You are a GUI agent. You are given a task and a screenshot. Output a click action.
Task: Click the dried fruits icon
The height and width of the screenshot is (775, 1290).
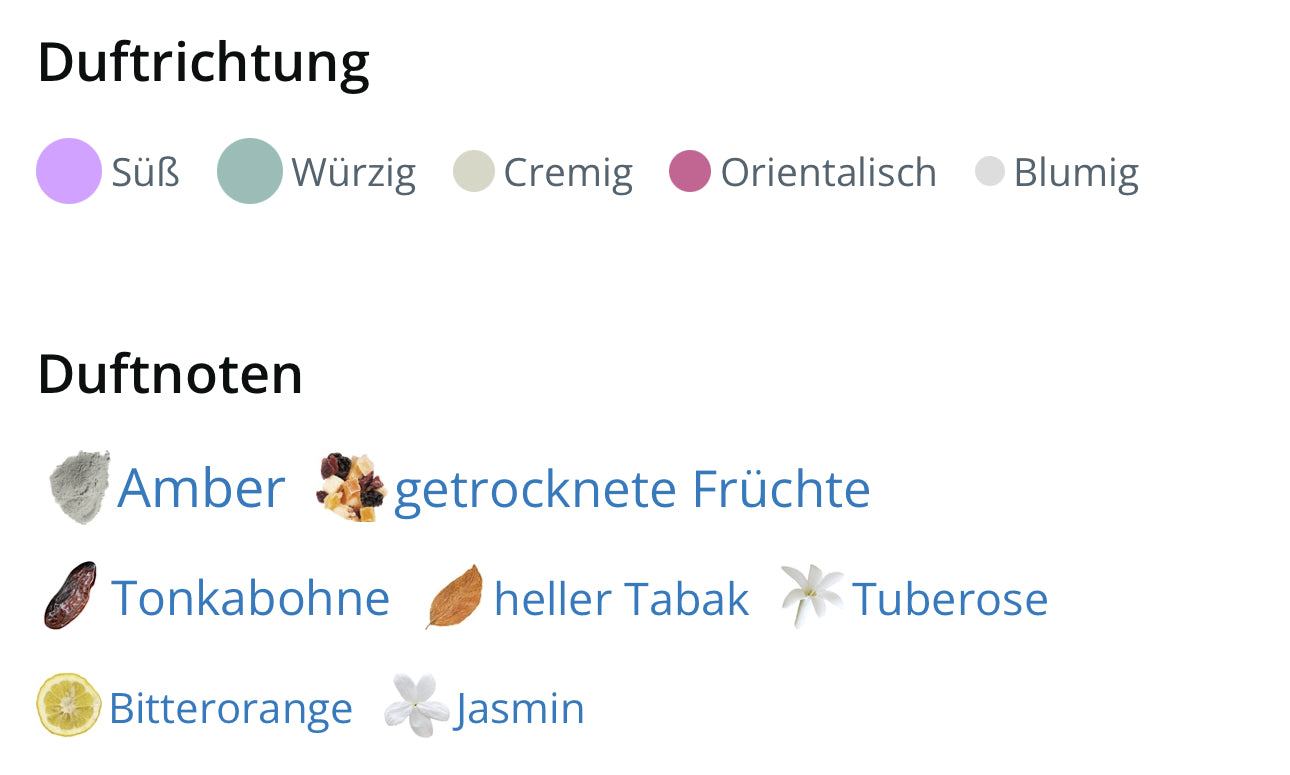[352, 487]
